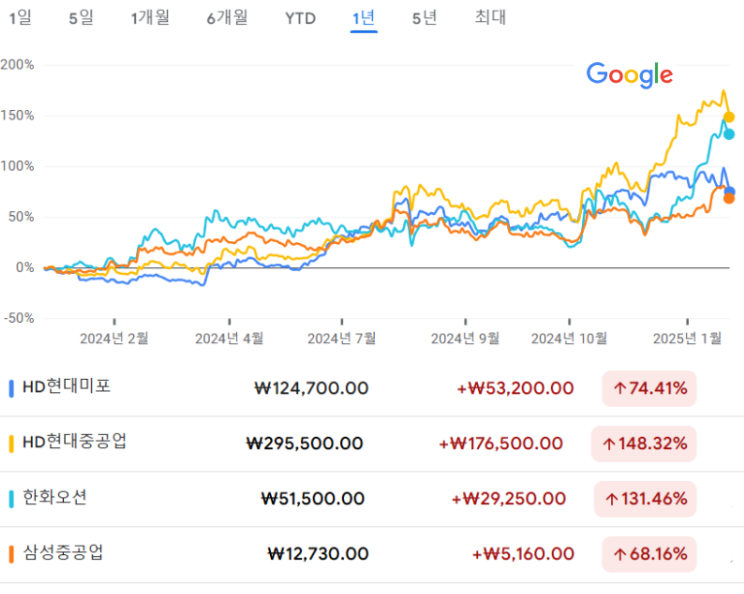Image resolution: width=744 pixels, height=594 pixels.
Task: Click the 148.32% gain badge
Action: (644, 444)
